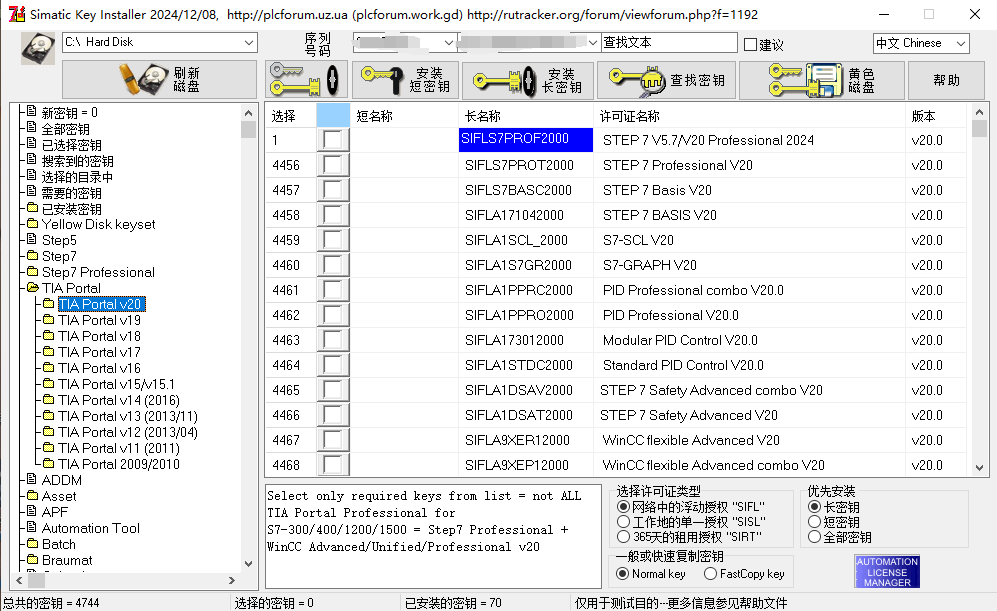Tick the checkbox for row 4456
The image size is (997, 611).
[x=333, y=165]
